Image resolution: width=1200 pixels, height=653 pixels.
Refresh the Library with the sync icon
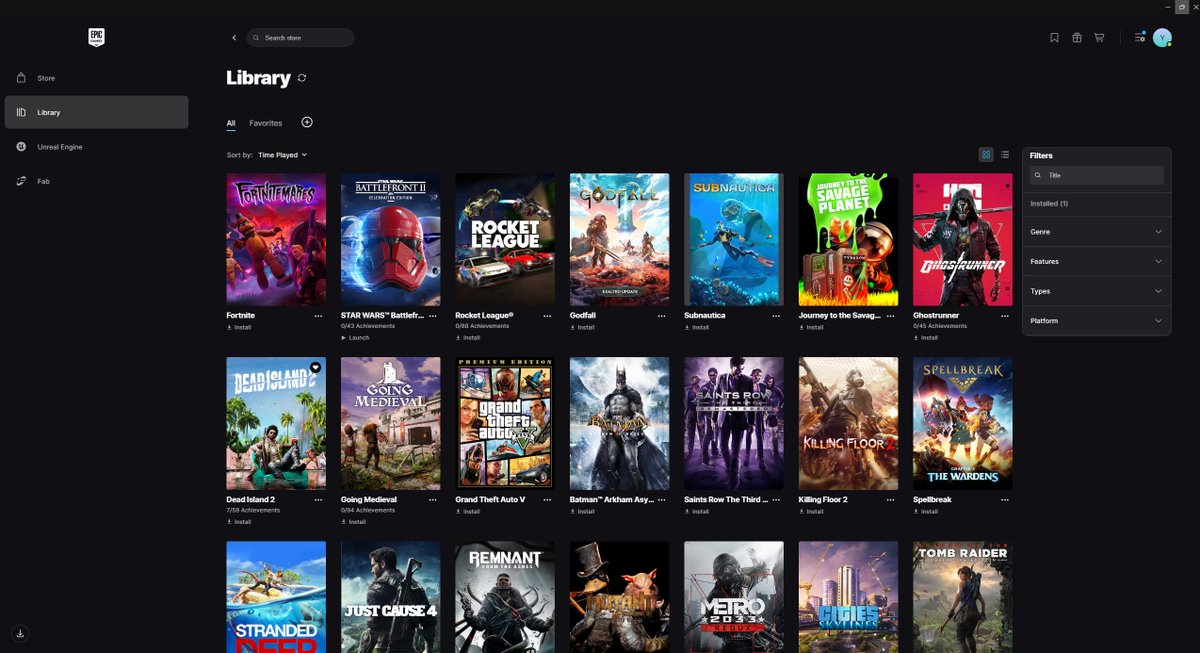302,78
